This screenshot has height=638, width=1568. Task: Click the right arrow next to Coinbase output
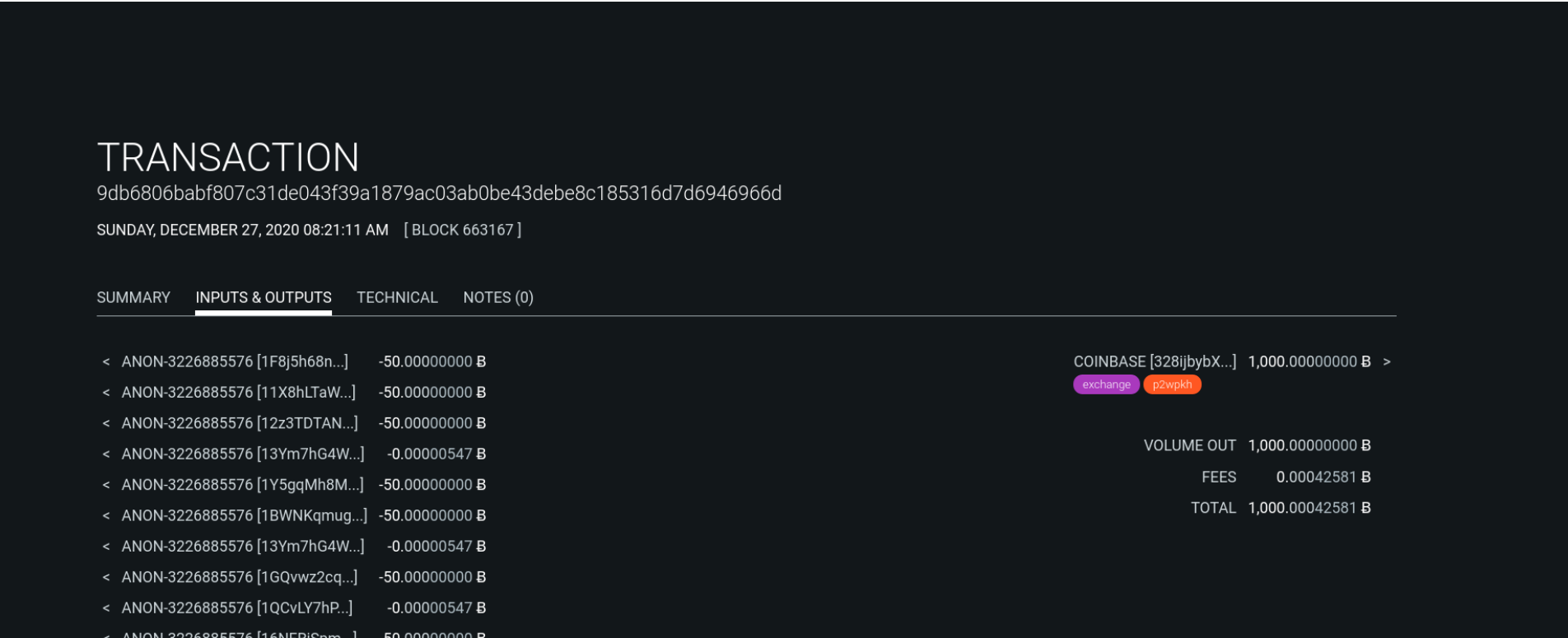pos(1387,362)
